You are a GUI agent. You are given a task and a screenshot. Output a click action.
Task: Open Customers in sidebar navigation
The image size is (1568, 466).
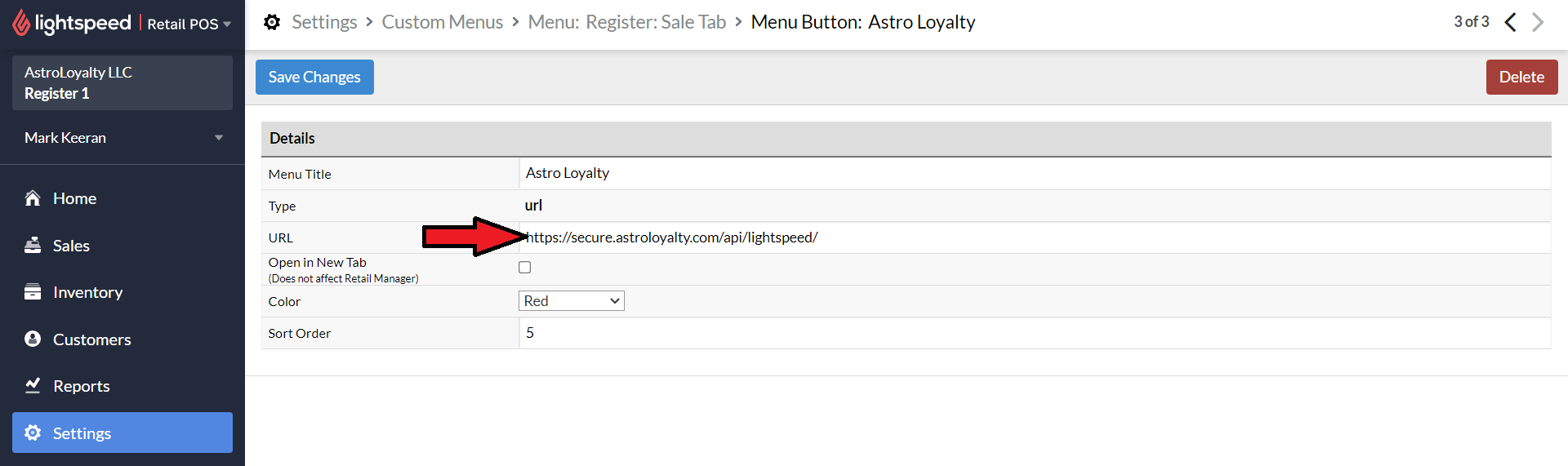click(122, 339)
